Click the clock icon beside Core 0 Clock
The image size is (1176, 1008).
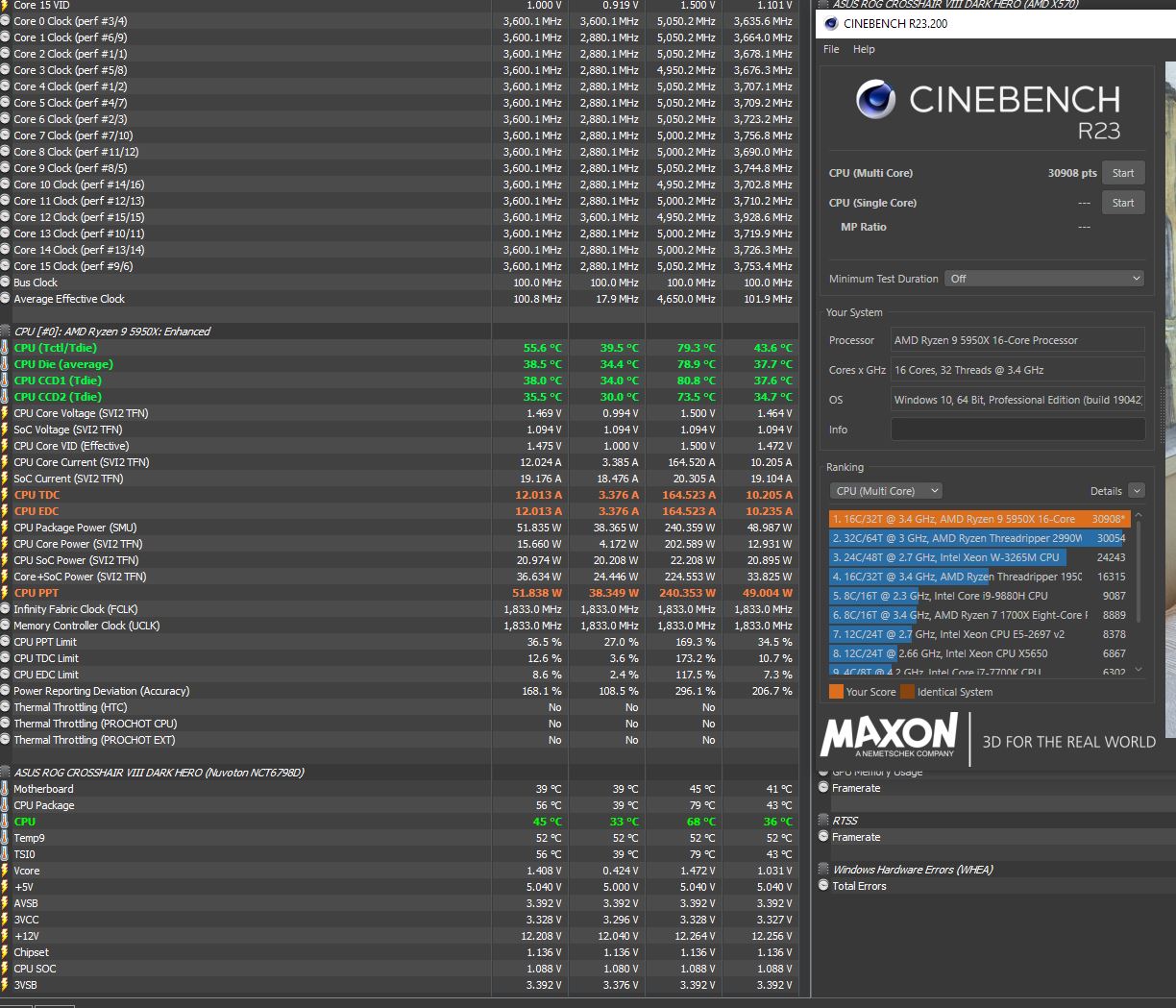(x=5, y=21)
